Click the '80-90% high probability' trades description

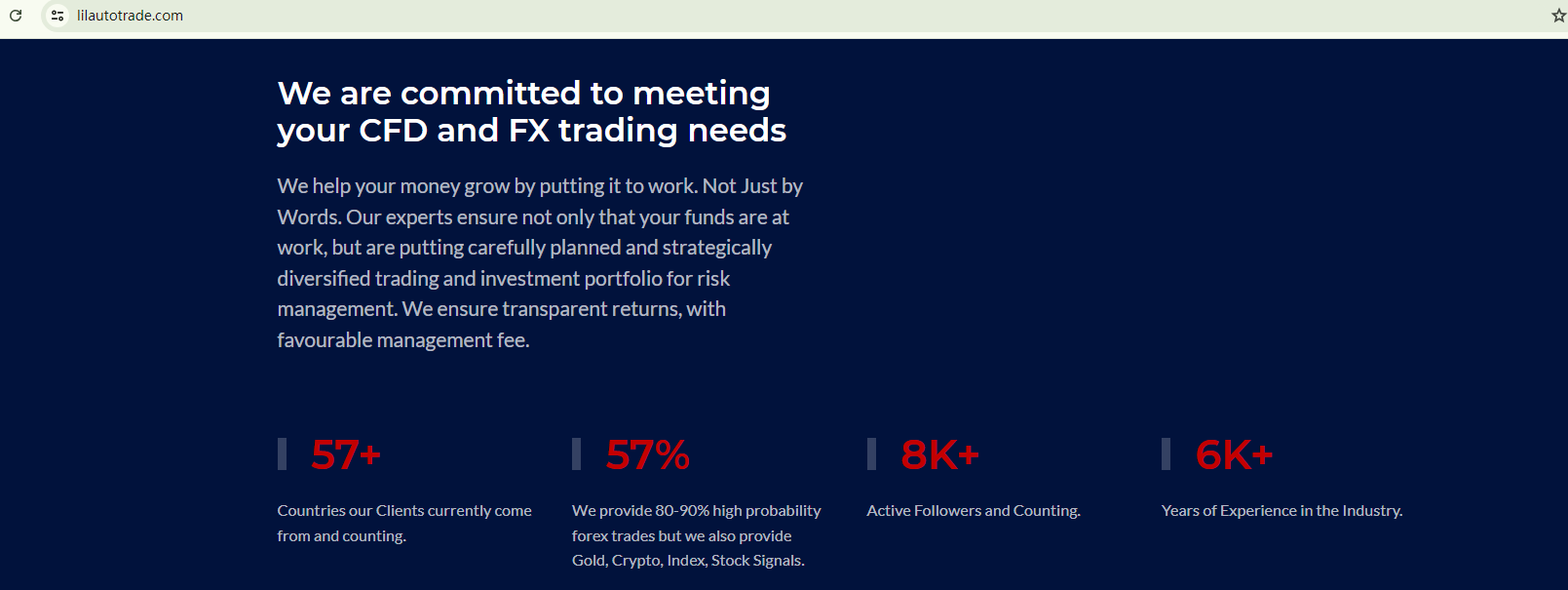(696, 511)
